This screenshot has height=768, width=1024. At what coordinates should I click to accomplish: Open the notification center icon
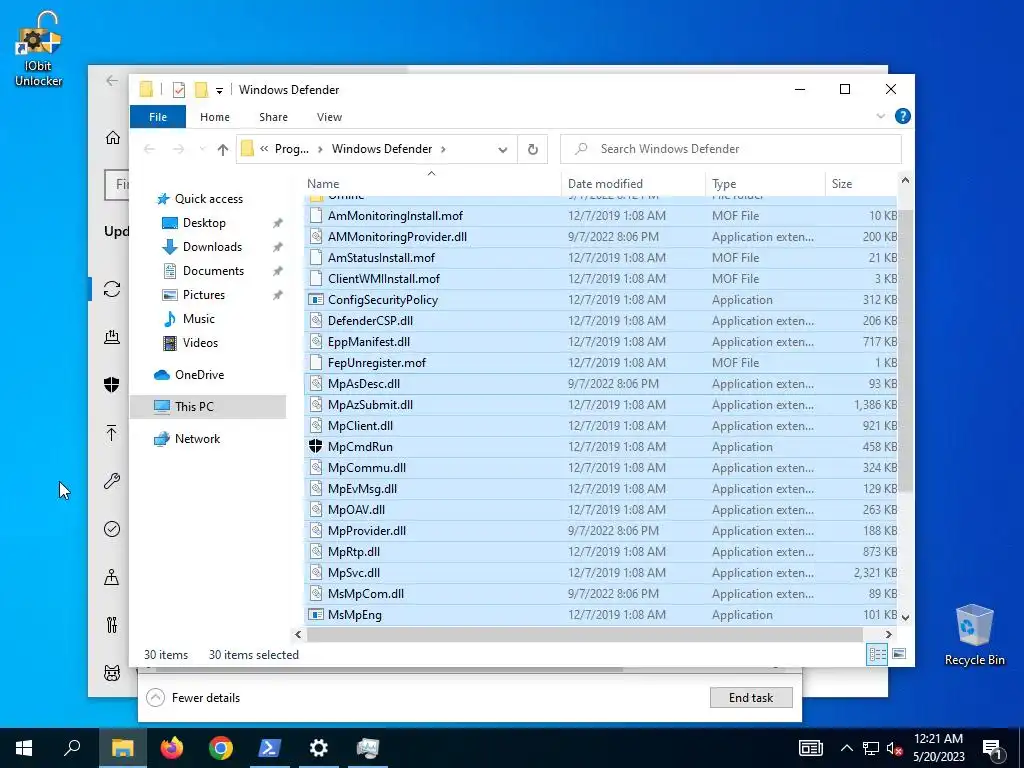coord(992,748)
